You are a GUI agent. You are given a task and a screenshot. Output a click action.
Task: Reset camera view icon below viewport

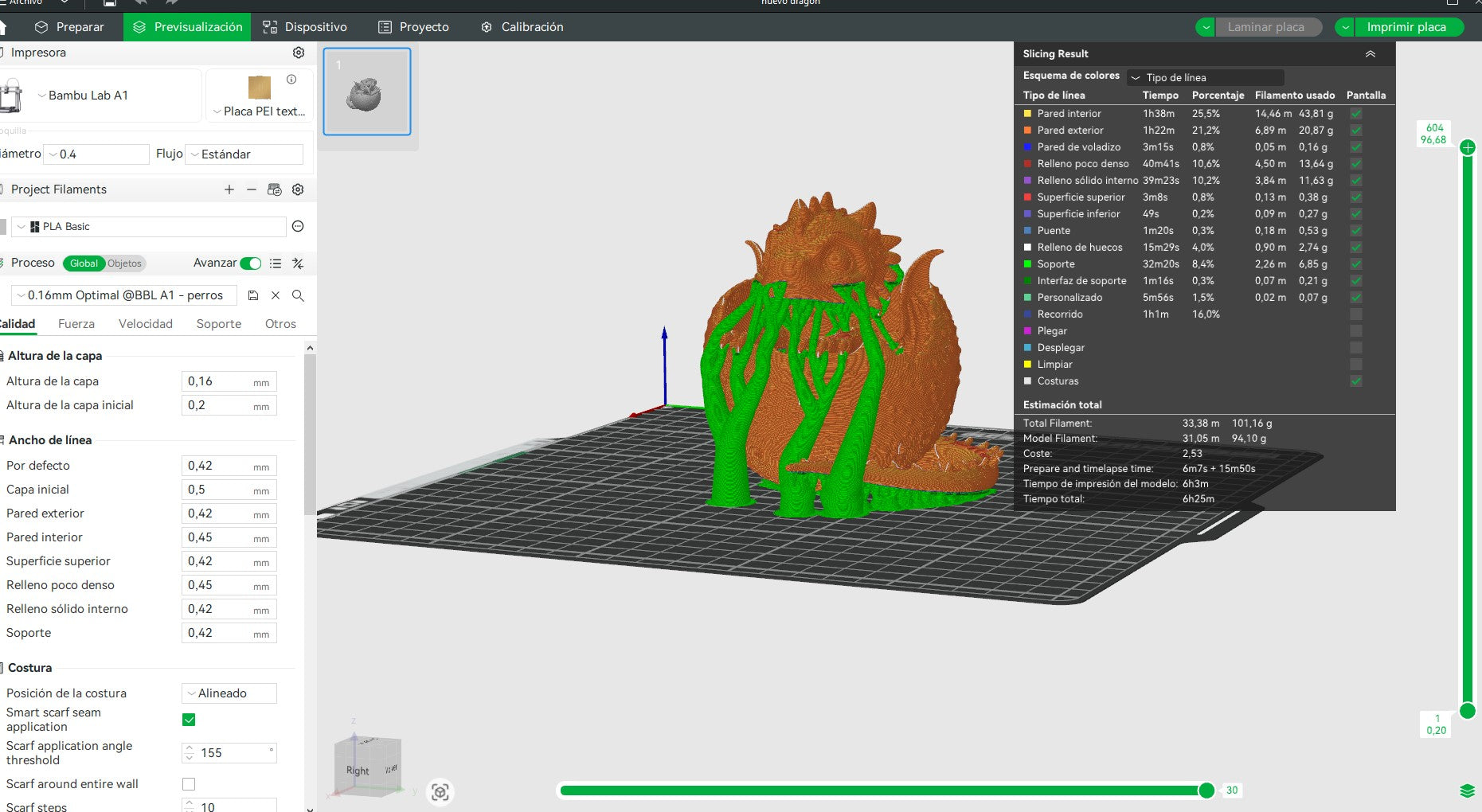[x=440, y=792]
